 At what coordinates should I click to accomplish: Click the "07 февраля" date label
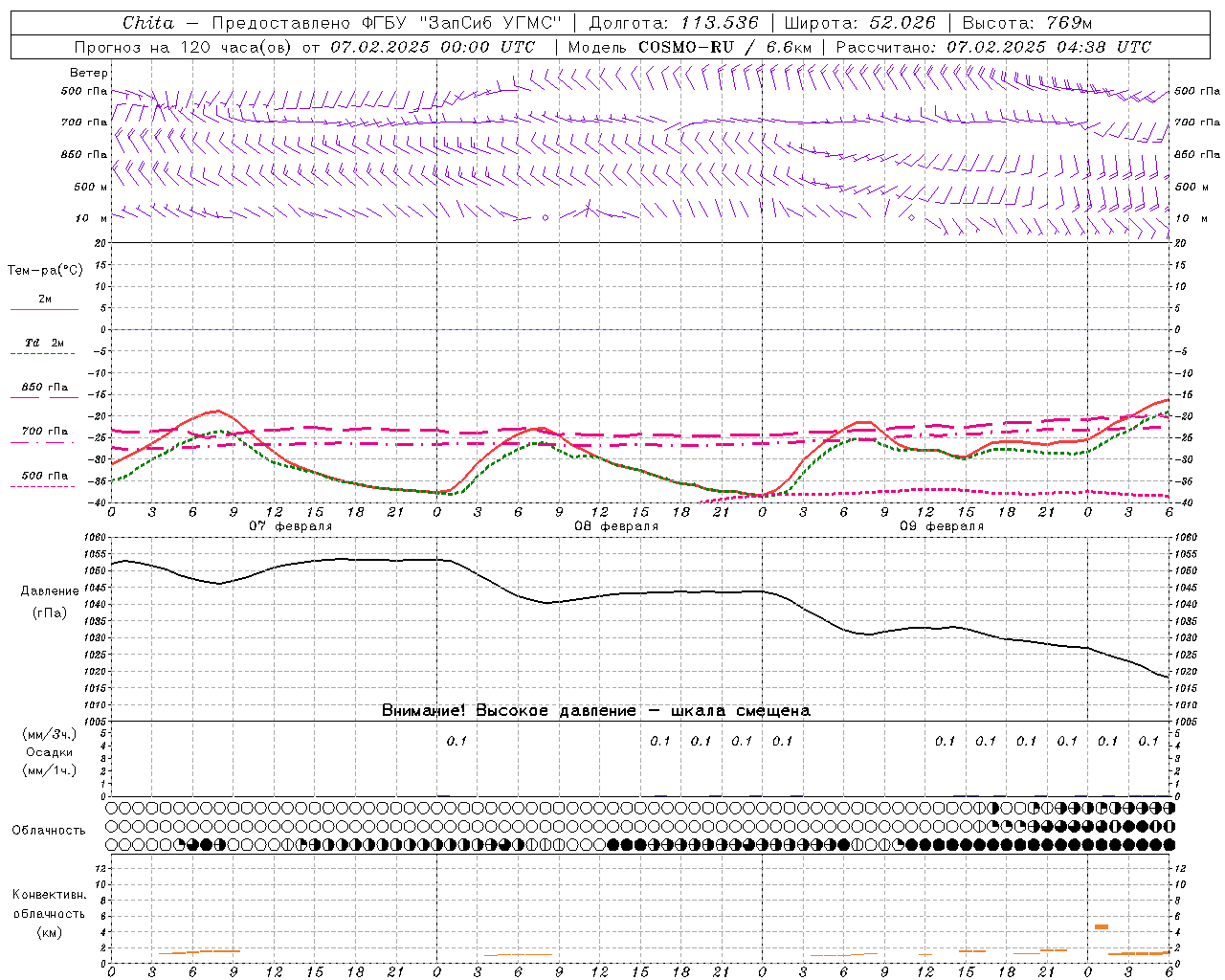(x=291, y=526)
